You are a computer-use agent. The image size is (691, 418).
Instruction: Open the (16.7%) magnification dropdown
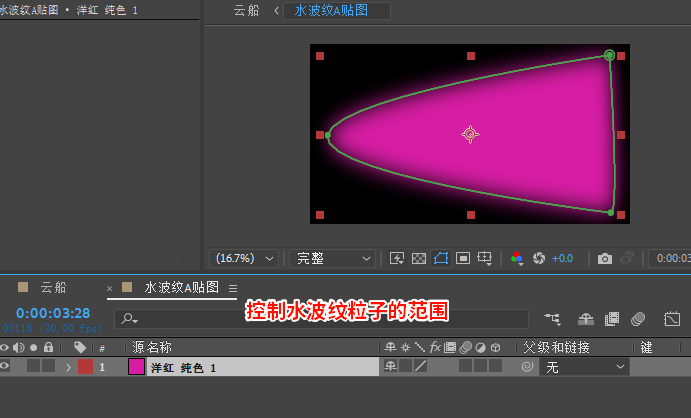tap(244, 259)
